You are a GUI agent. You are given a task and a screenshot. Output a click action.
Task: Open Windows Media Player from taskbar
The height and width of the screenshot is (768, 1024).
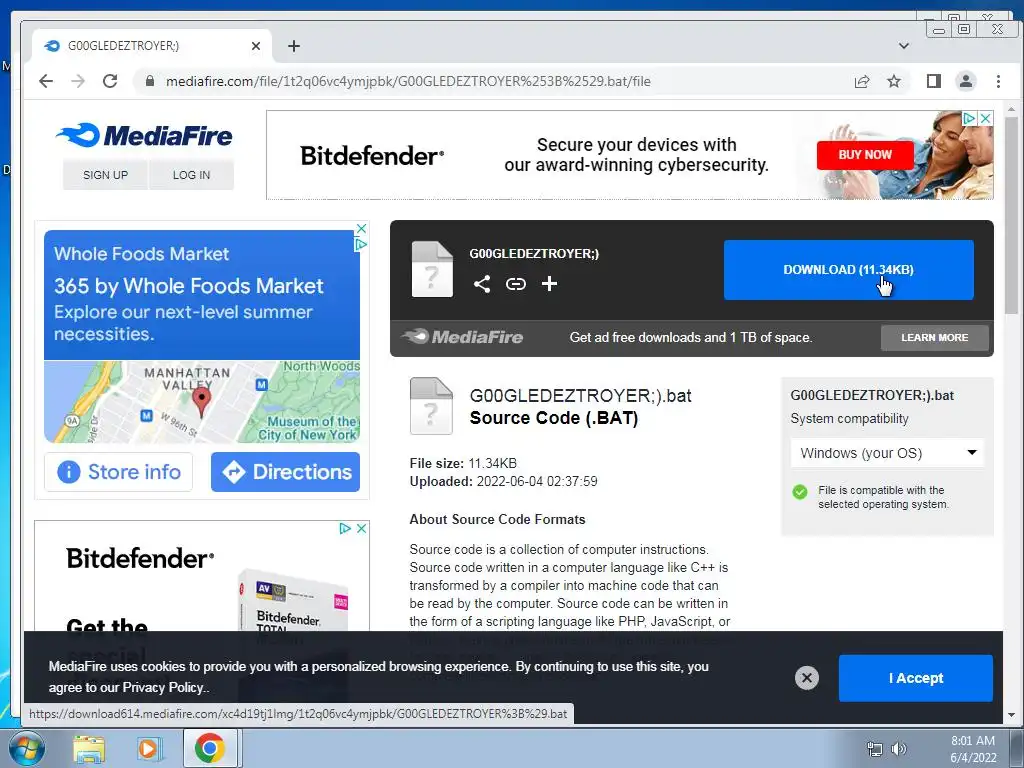148,749
